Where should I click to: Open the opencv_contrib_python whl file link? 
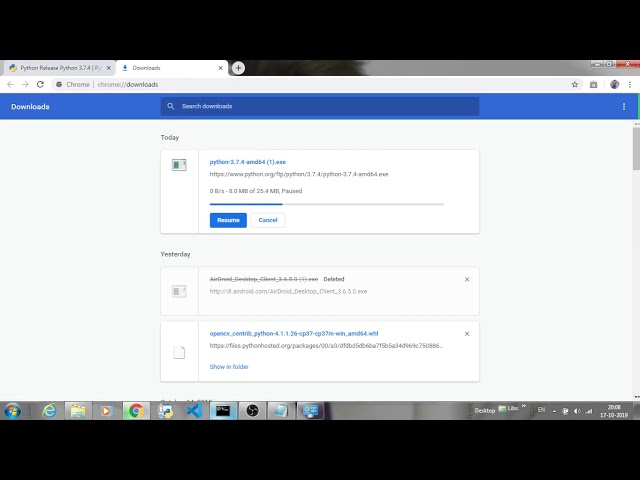pos(294,333)
